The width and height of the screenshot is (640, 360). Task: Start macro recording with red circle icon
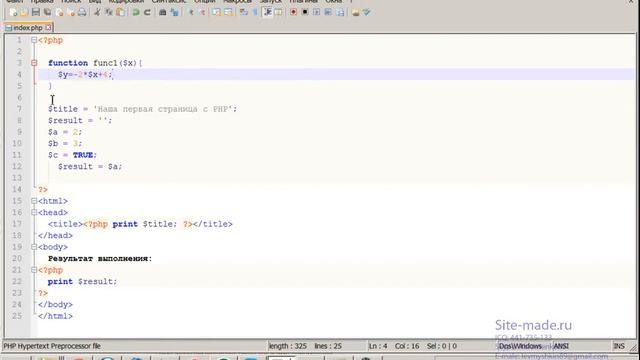click(293, 12)
